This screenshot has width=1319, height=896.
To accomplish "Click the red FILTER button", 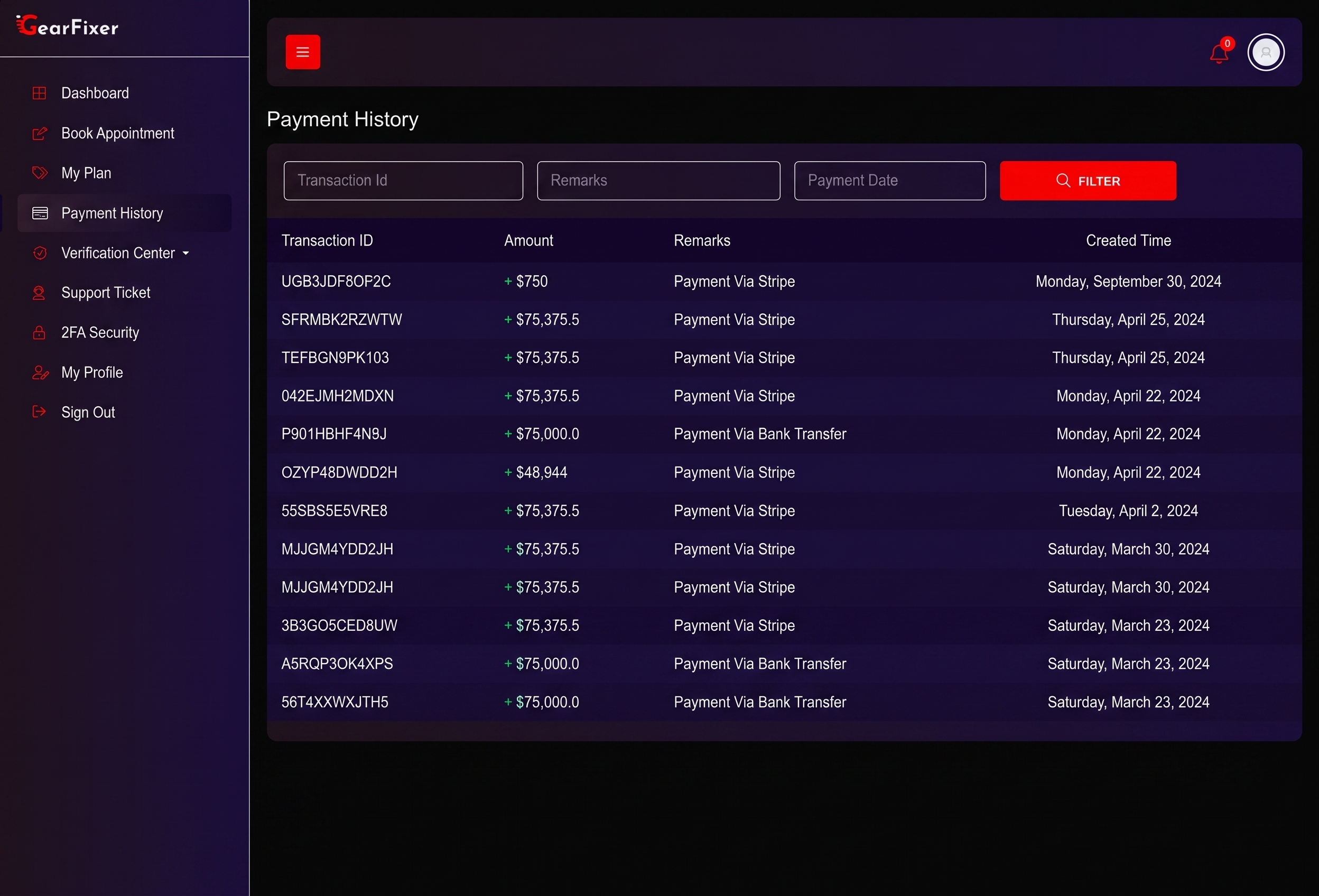I will pyautogui.click(x=1088, y=181).
